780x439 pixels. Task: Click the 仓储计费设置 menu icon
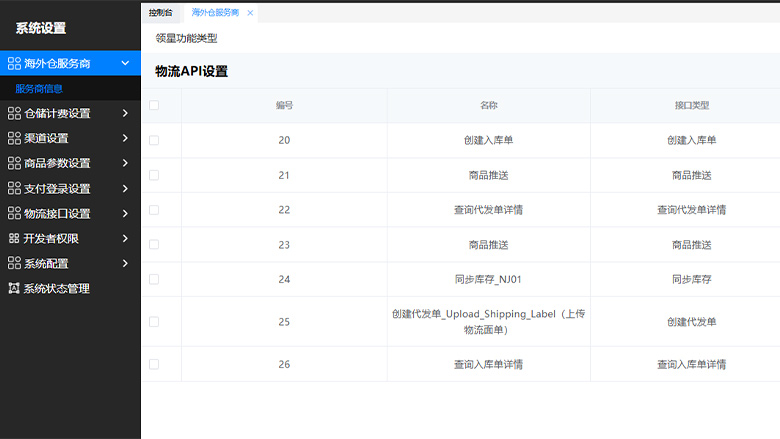click(x=14, y=113)
